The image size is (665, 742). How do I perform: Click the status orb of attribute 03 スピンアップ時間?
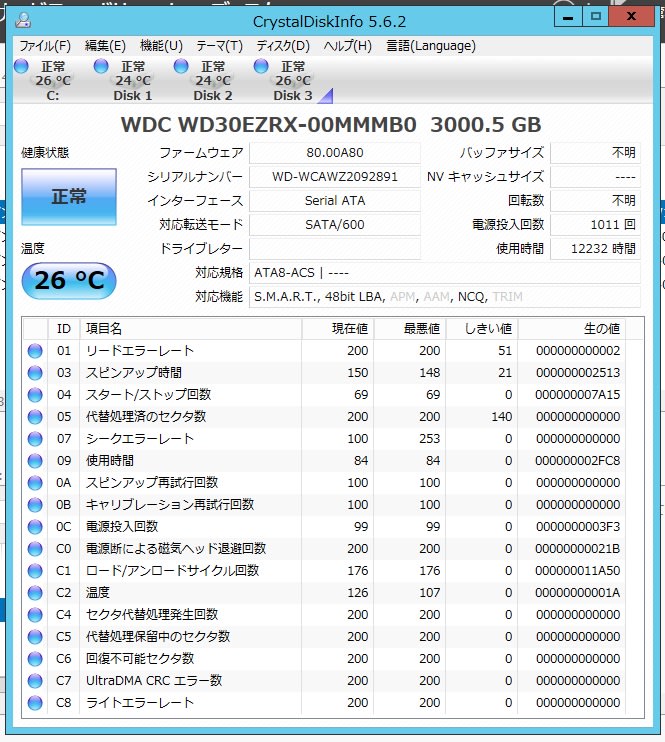pyautogui.click(x=35, y=373)
